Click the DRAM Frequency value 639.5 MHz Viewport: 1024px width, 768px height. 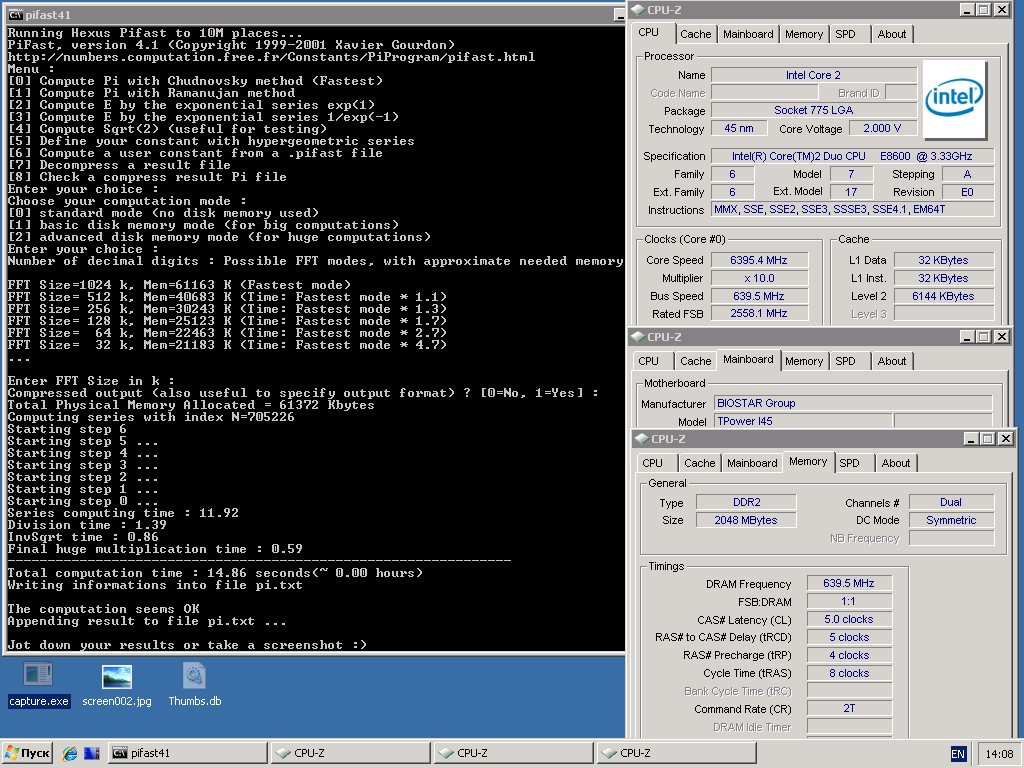point(849,583)
